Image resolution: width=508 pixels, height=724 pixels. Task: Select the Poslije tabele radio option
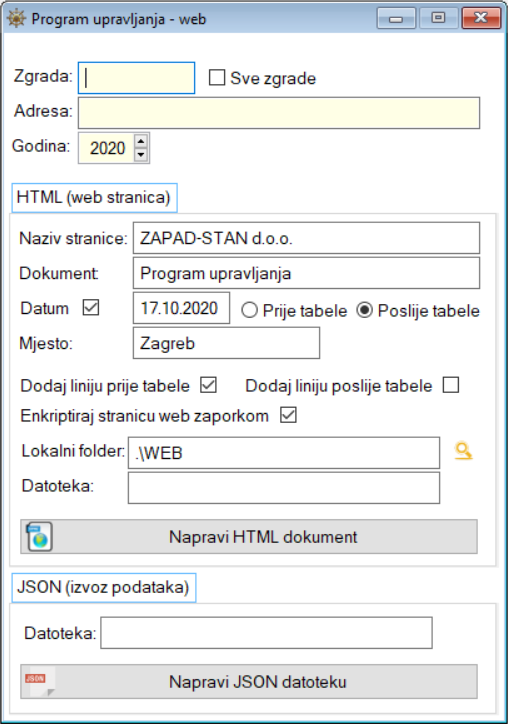coord(364,310)
